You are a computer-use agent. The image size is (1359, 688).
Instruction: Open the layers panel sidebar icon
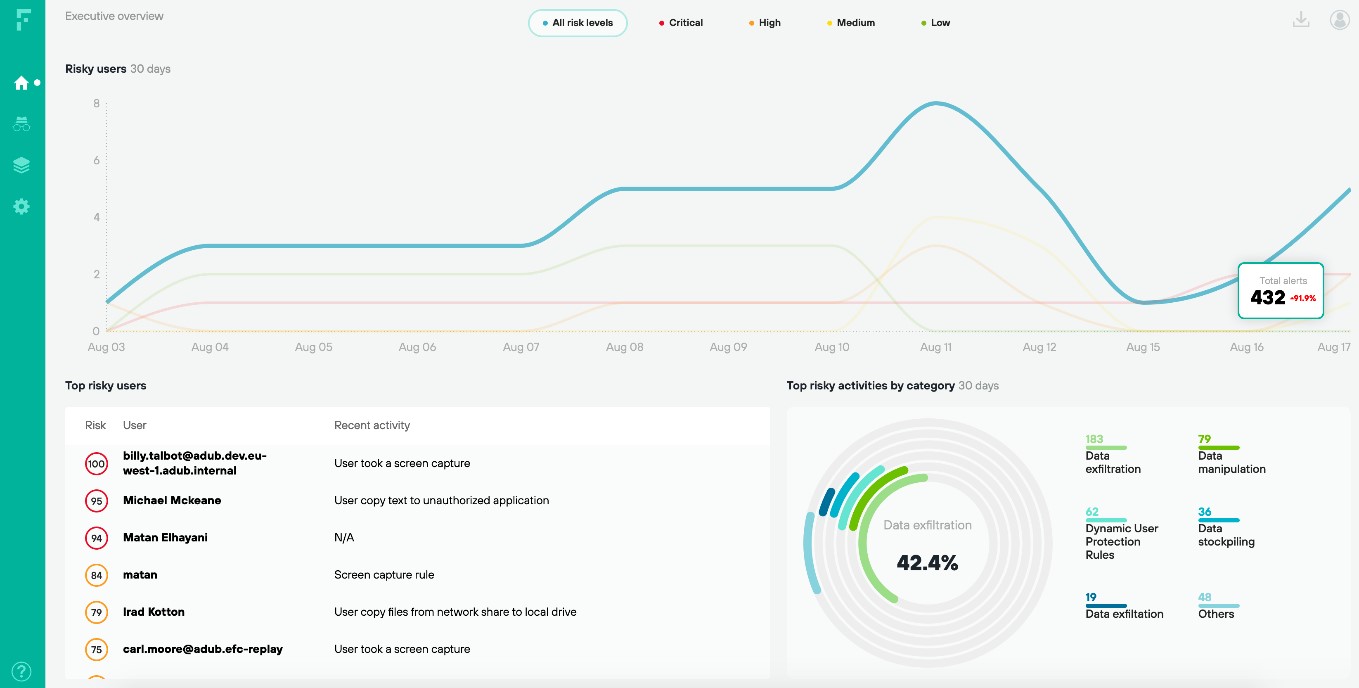click(22, 164)
